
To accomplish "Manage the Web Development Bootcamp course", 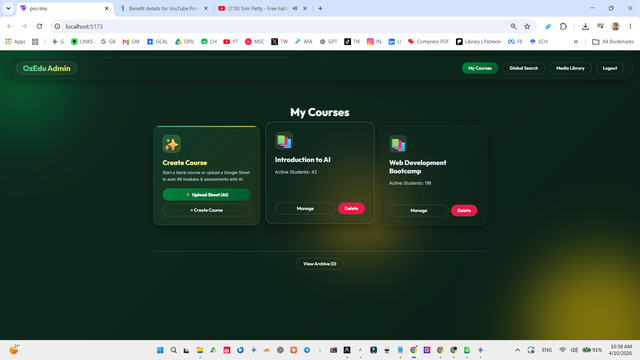I will tap(418, 211).
